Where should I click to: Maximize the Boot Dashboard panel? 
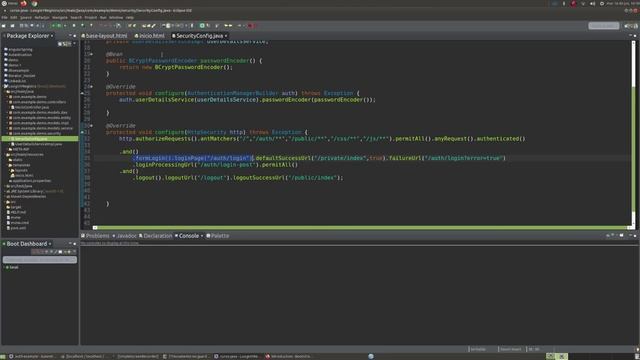pyautogui.click(x=75, y=244)
